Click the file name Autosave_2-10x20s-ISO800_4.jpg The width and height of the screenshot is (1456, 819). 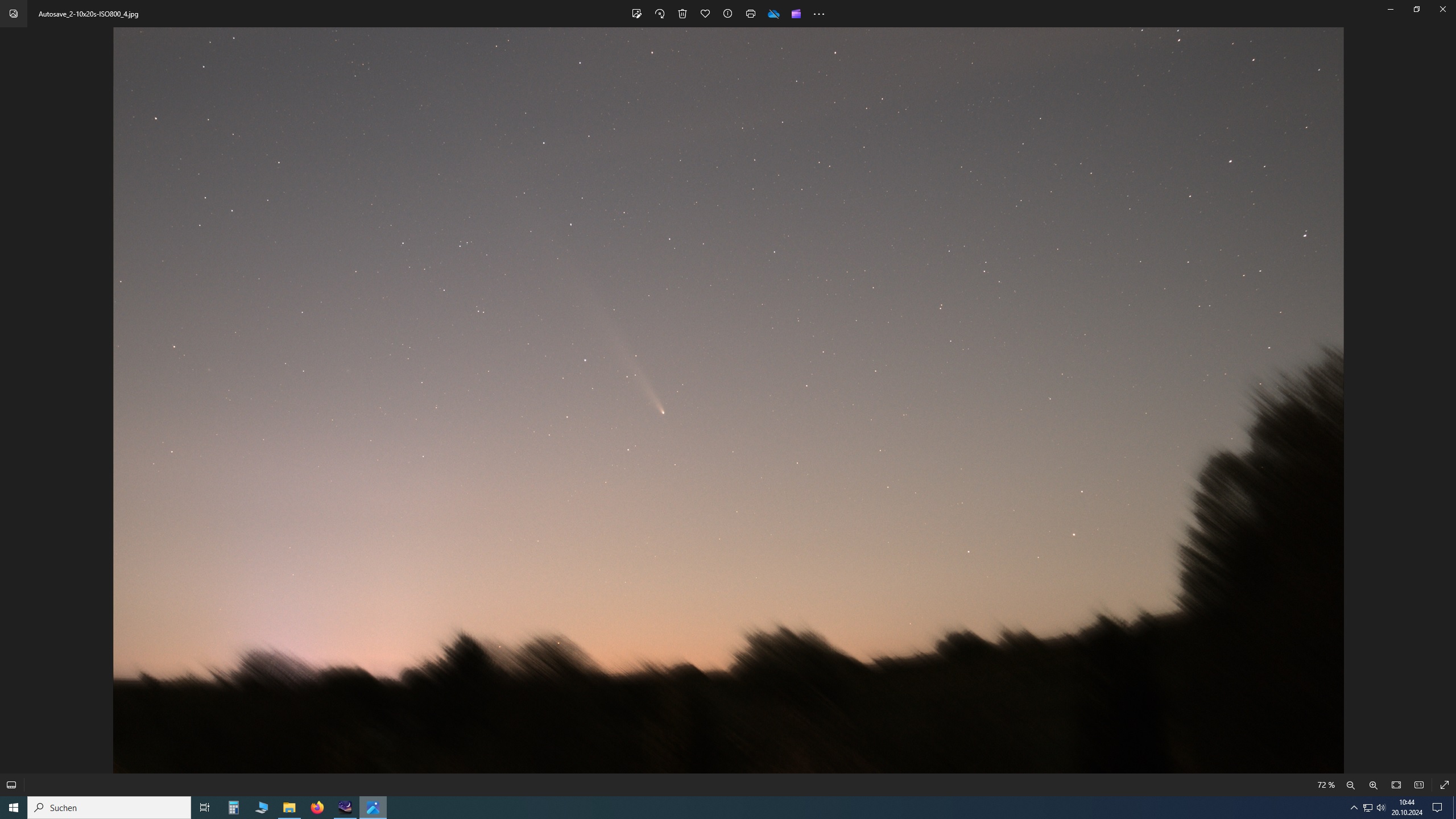[x=88, y=14]
